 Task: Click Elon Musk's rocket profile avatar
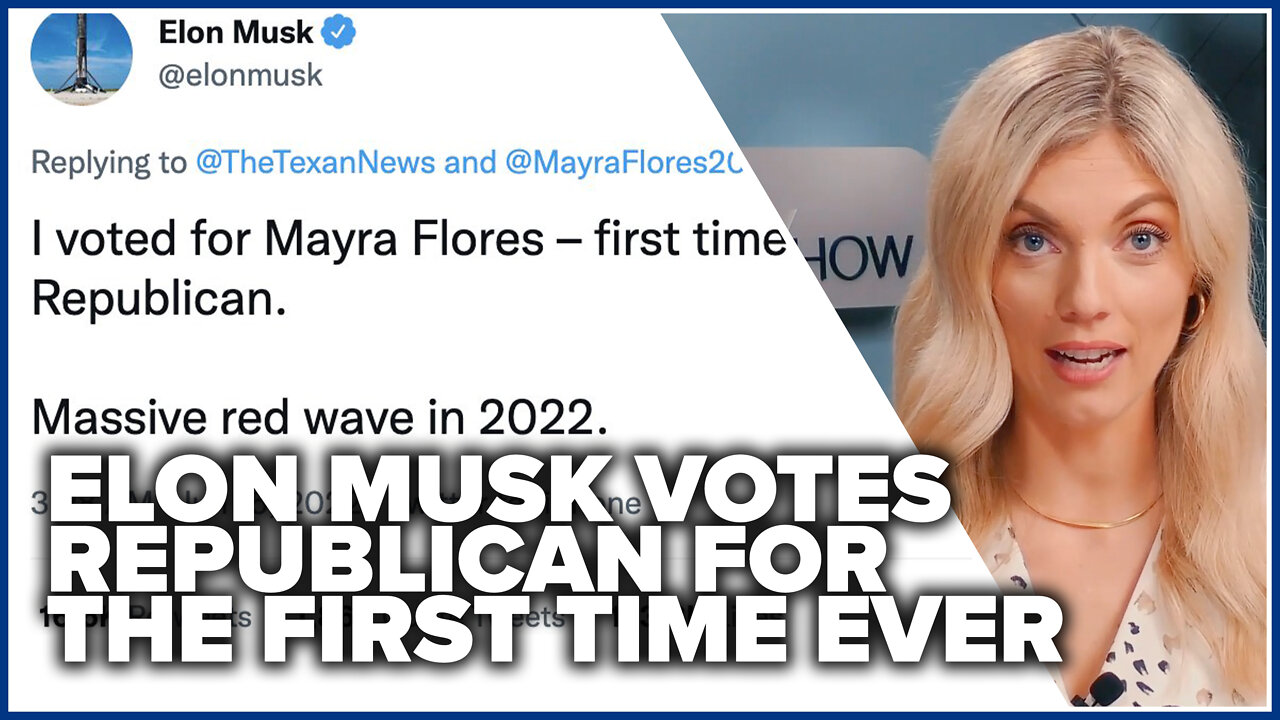tap(81, 56)
